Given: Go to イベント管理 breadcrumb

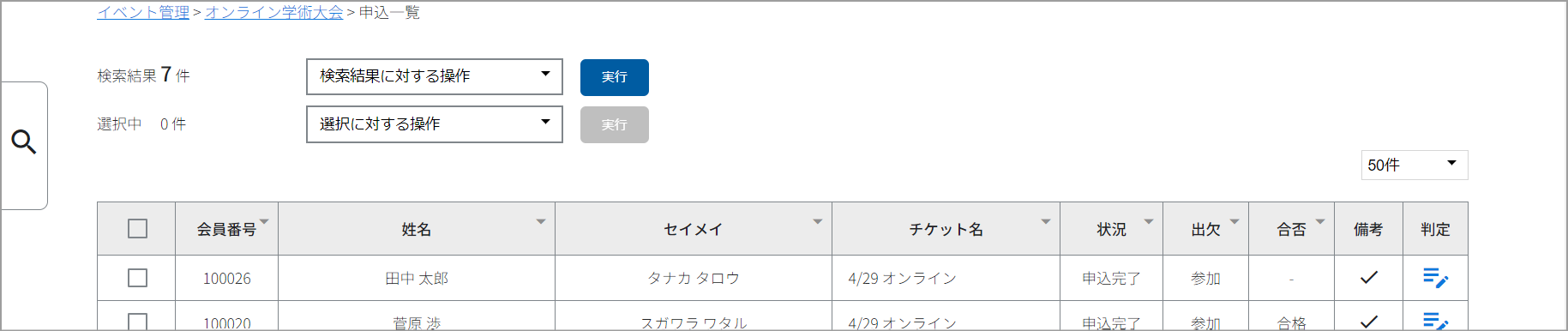Looking at the screenshot, I should pos(143,12).
